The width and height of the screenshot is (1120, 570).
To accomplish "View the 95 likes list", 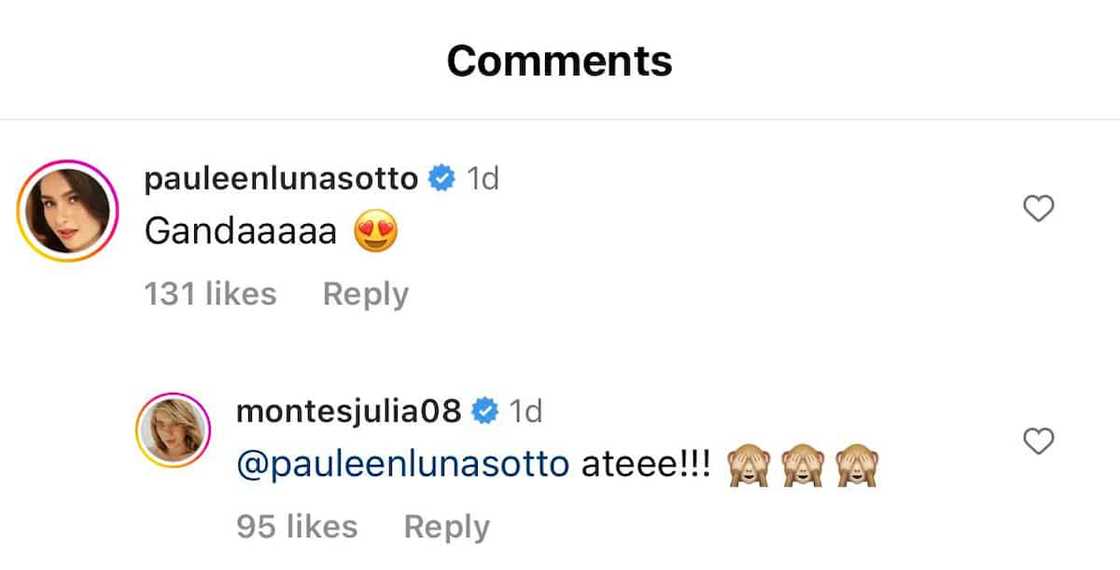I will pos(297,527).
